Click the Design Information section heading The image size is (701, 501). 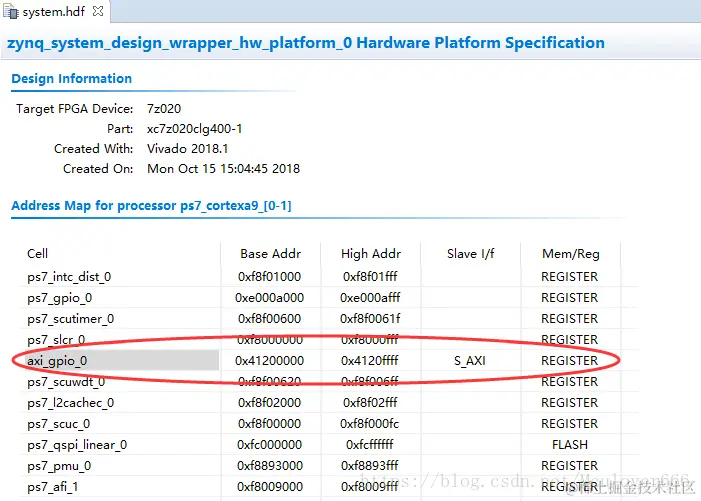72,79
